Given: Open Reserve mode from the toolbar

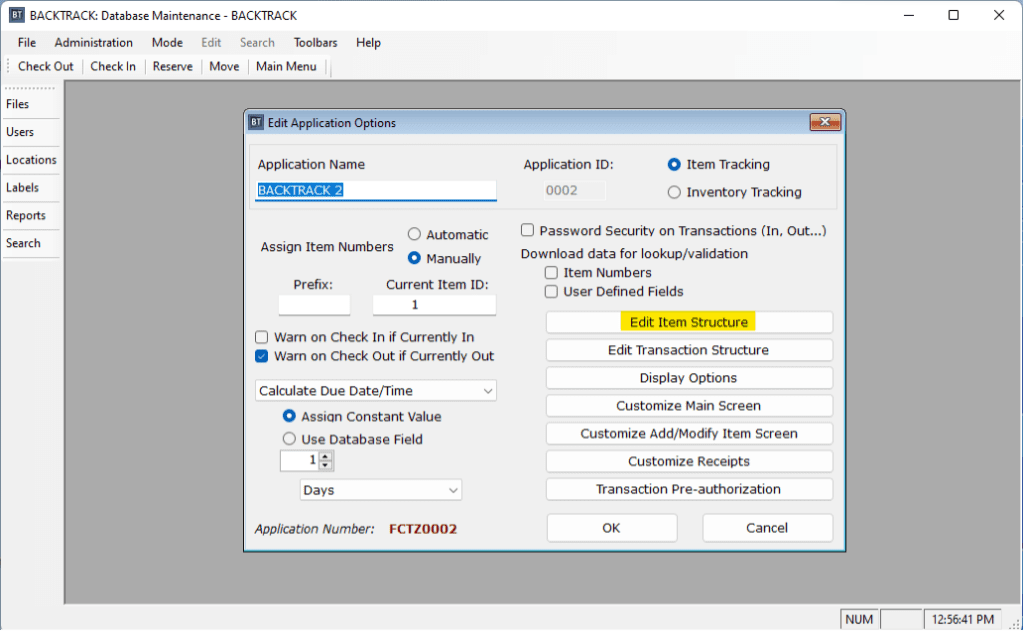Looking at the screenshot, I should coord(172,66).
